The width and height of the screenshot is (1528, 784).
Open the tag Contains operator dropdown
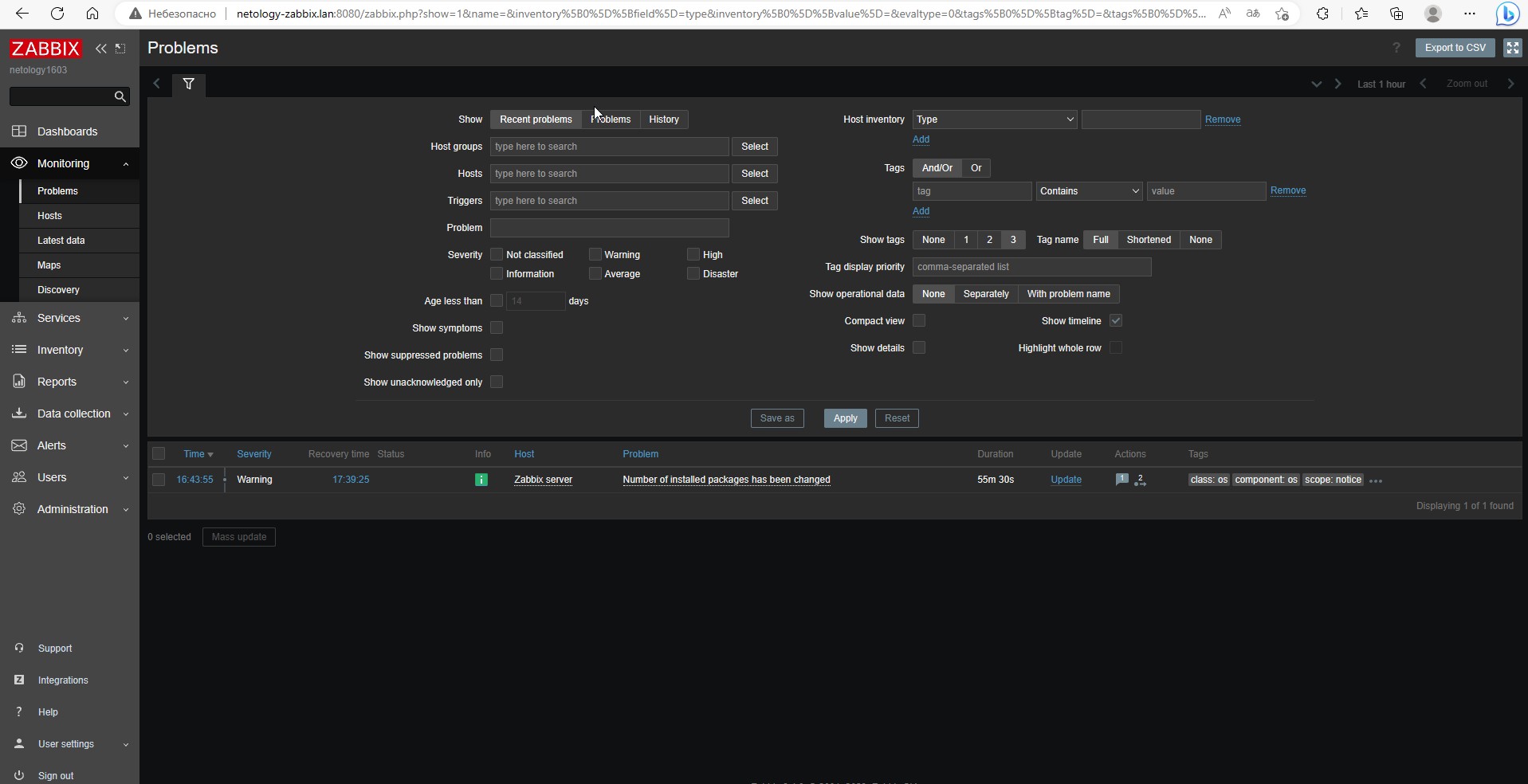1089,191
